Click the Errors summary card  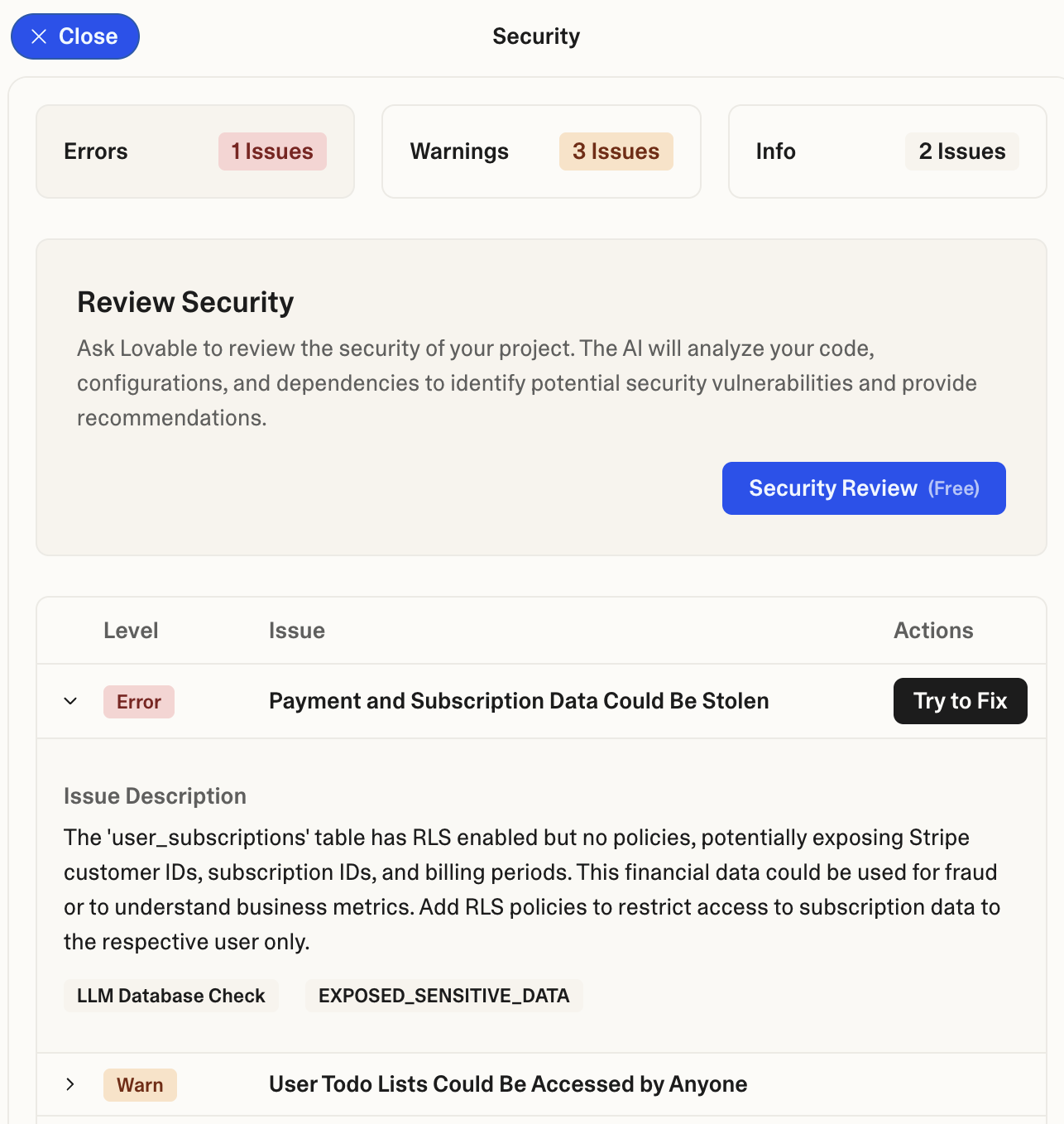click(x=194, y=151)
